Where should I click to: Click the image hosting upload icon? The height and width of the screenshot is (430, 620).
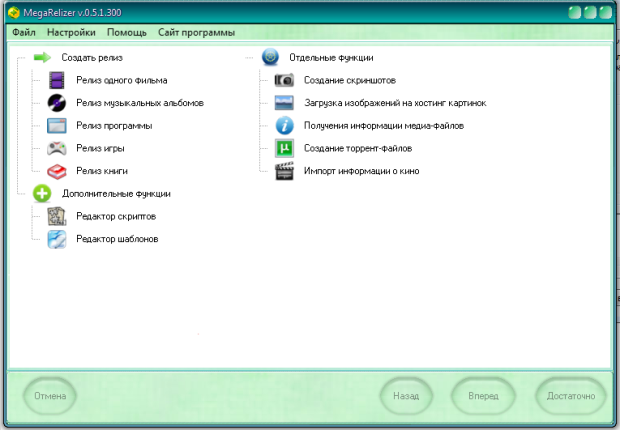click(x=285, y=103)
